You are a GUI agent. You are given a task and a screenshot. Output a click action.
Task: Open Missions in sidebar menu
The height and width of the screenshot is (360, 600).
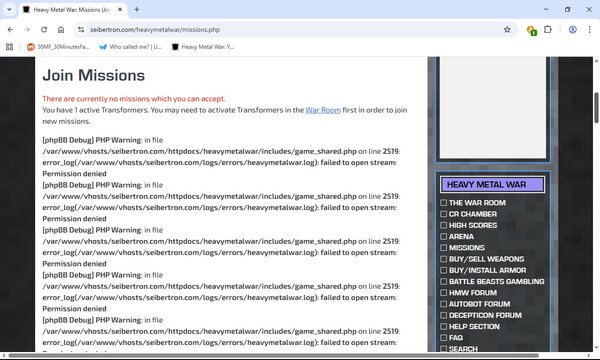click(466, 248)
